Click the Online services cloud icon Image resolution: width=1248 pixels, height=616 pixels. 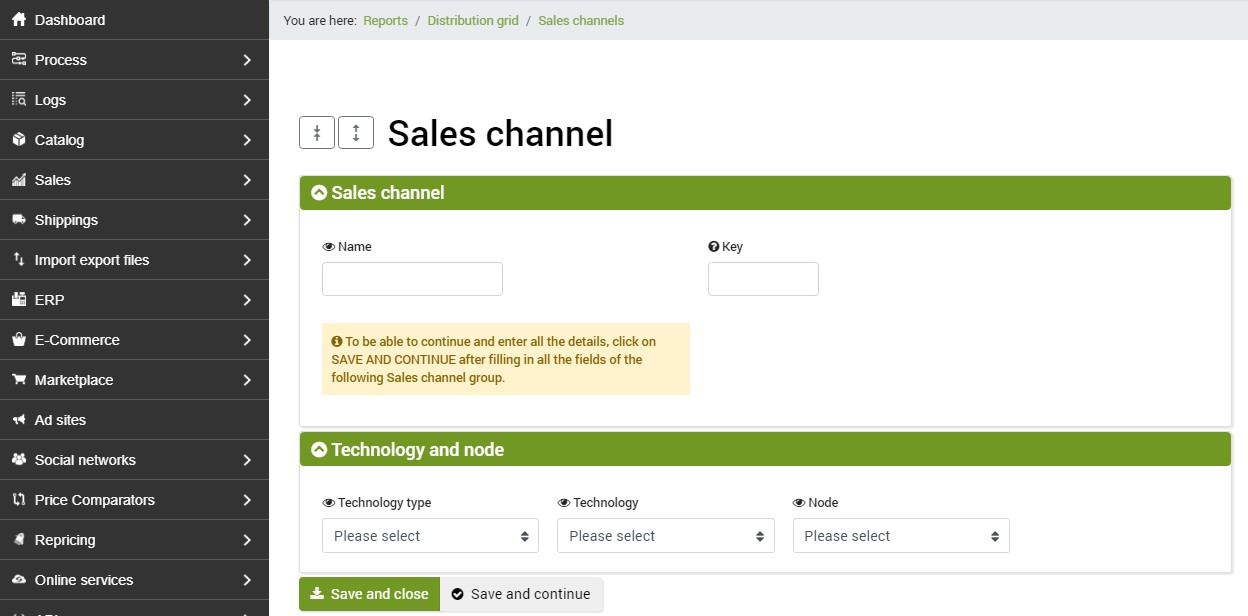(18, 580)
